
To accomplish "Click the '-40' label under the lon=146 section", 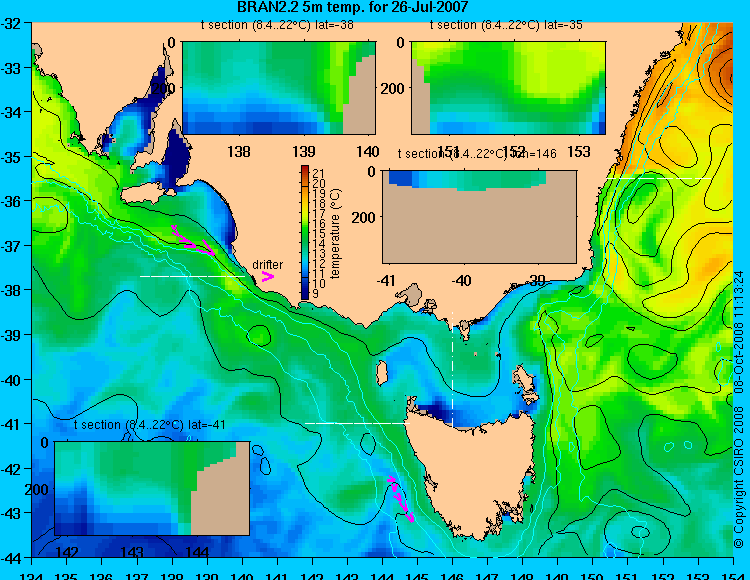I will coord(461,281).
